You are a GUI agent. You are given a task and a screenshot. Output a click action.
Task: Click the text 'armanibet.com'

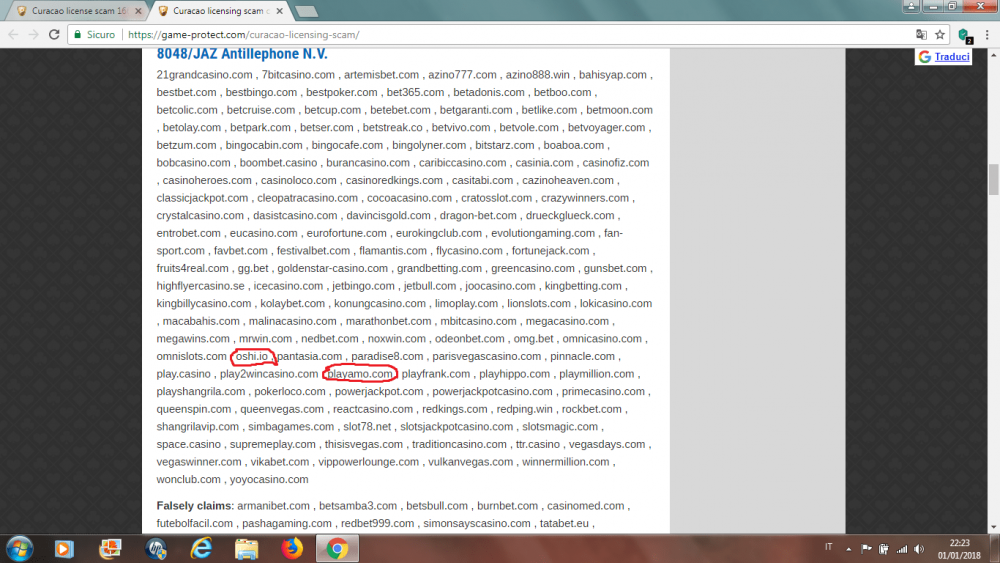(x=273, y=506)
